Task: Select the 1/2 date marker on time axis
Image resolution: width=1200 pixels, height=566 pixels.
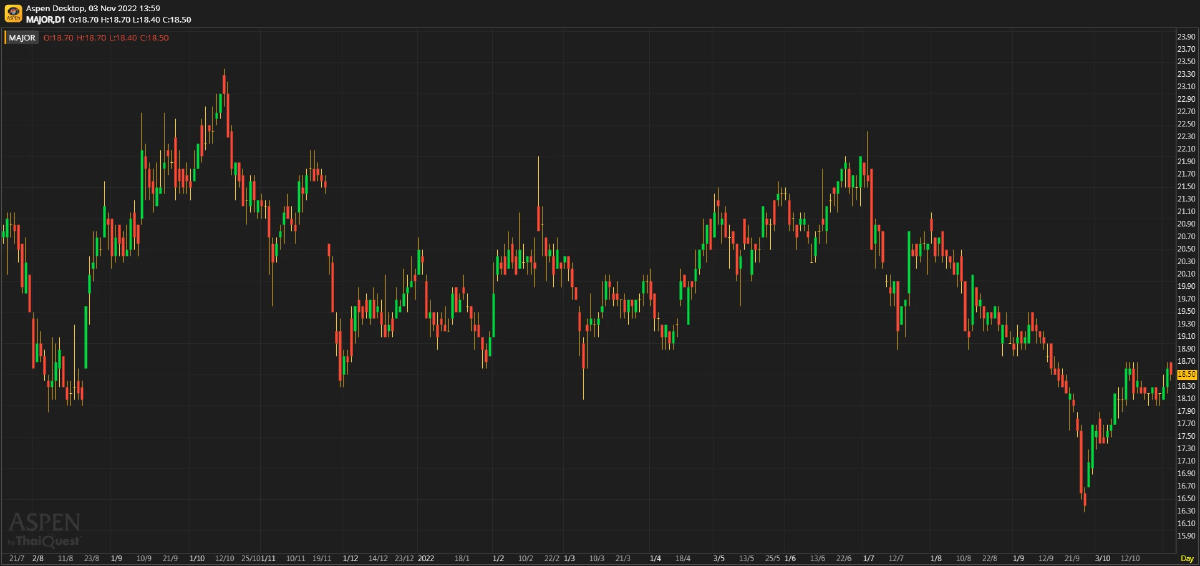Action: pyautogui.click(x=498, y=557)
